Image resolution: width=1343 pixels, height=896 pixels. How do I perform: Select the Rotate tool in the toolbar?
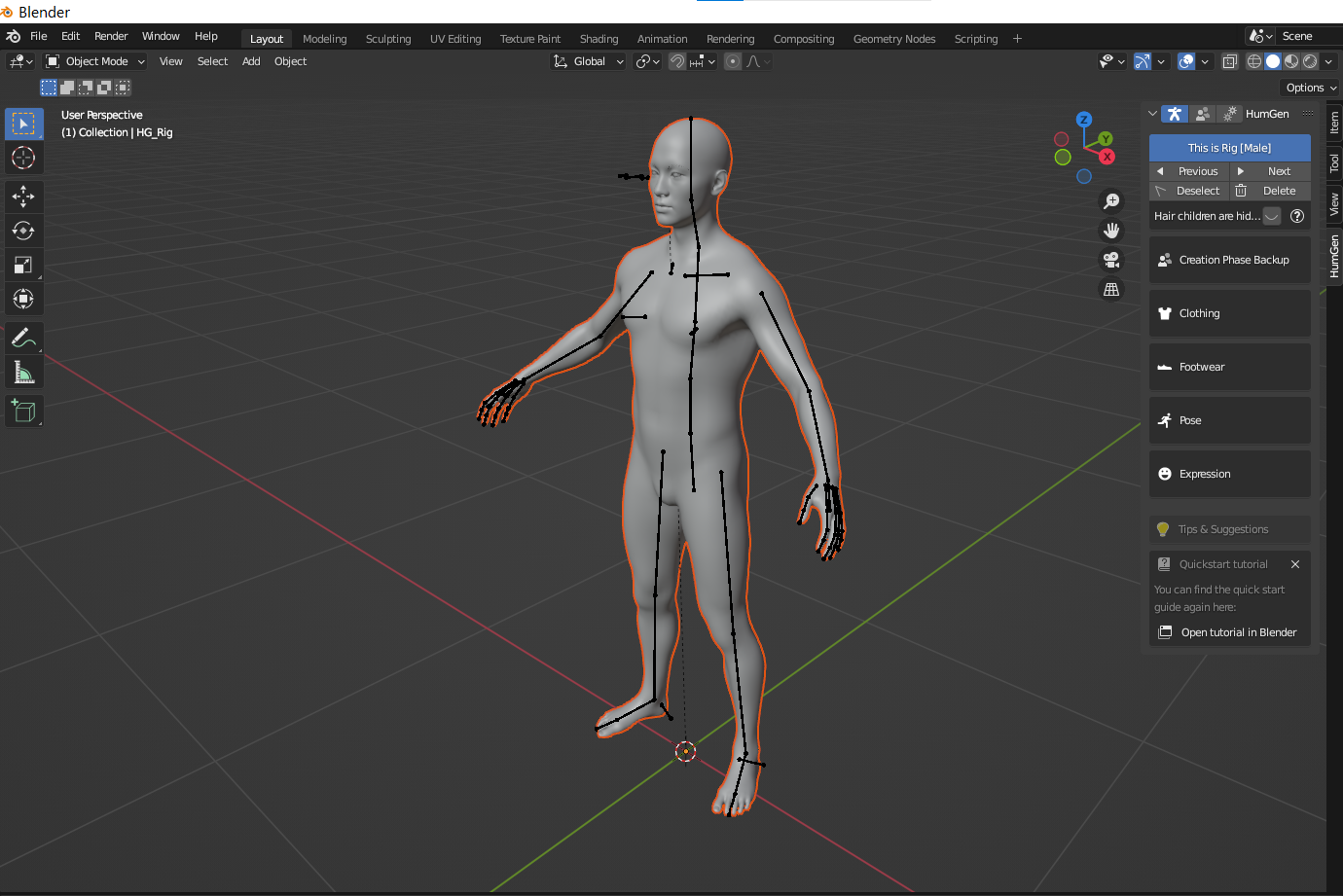coord(23,231)
